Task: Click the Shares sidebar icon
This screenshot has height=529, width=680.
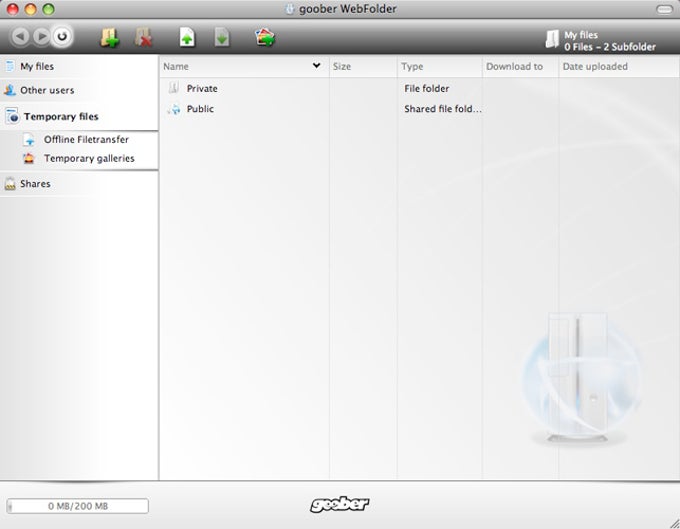Action: pos(10,183)
